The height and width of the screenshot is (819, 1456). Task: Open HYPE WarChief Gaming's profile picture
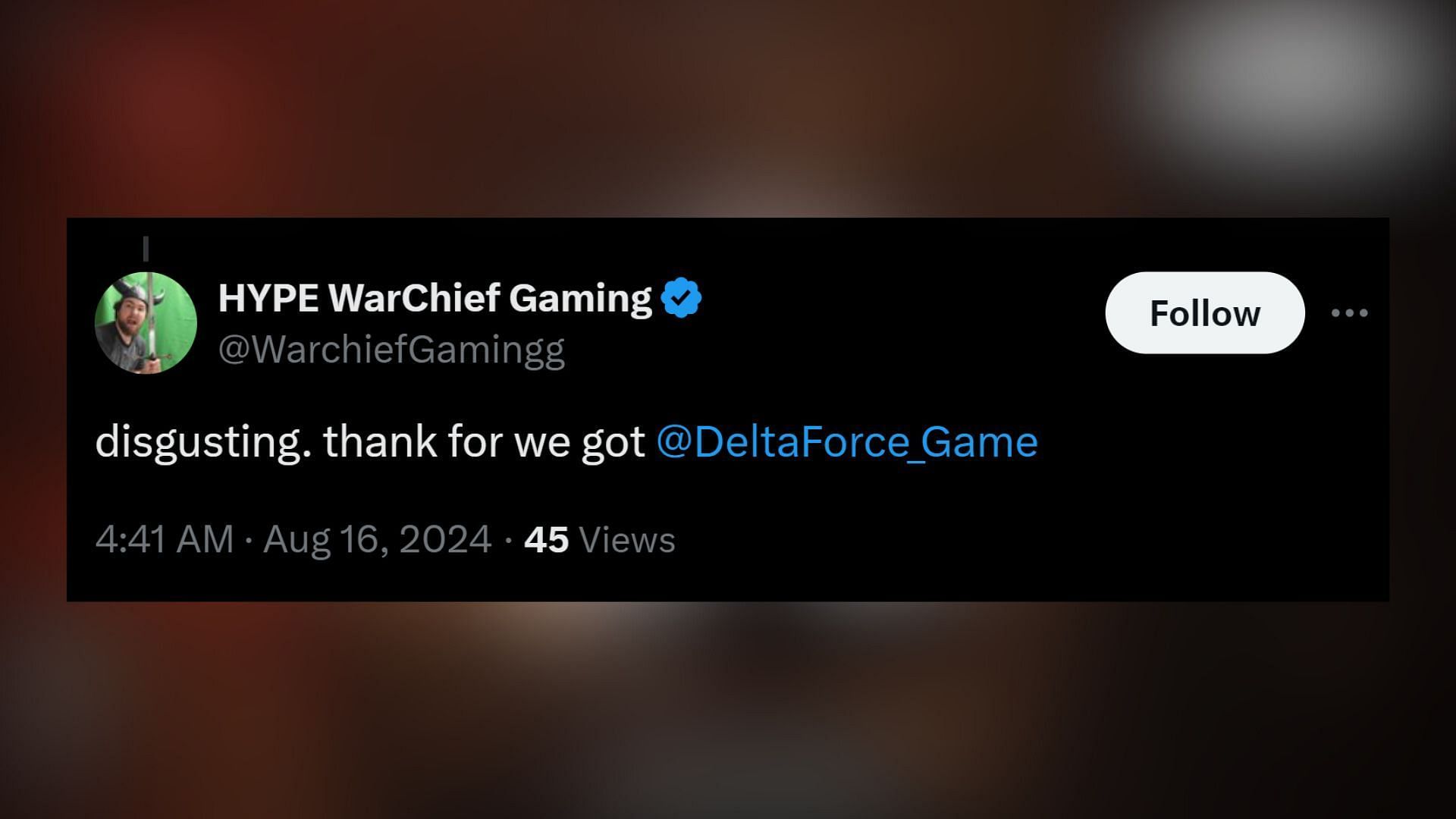coord(146,322)
